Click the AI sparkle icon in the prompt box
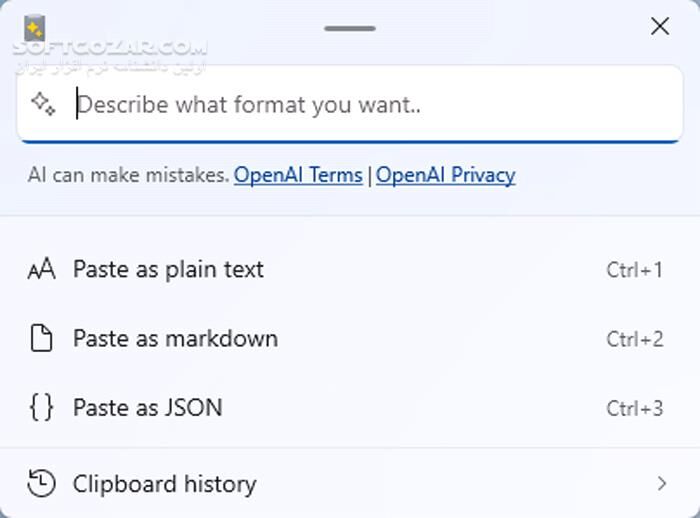Viewport: 700px width, 518px height. click(x=43, y=103)
